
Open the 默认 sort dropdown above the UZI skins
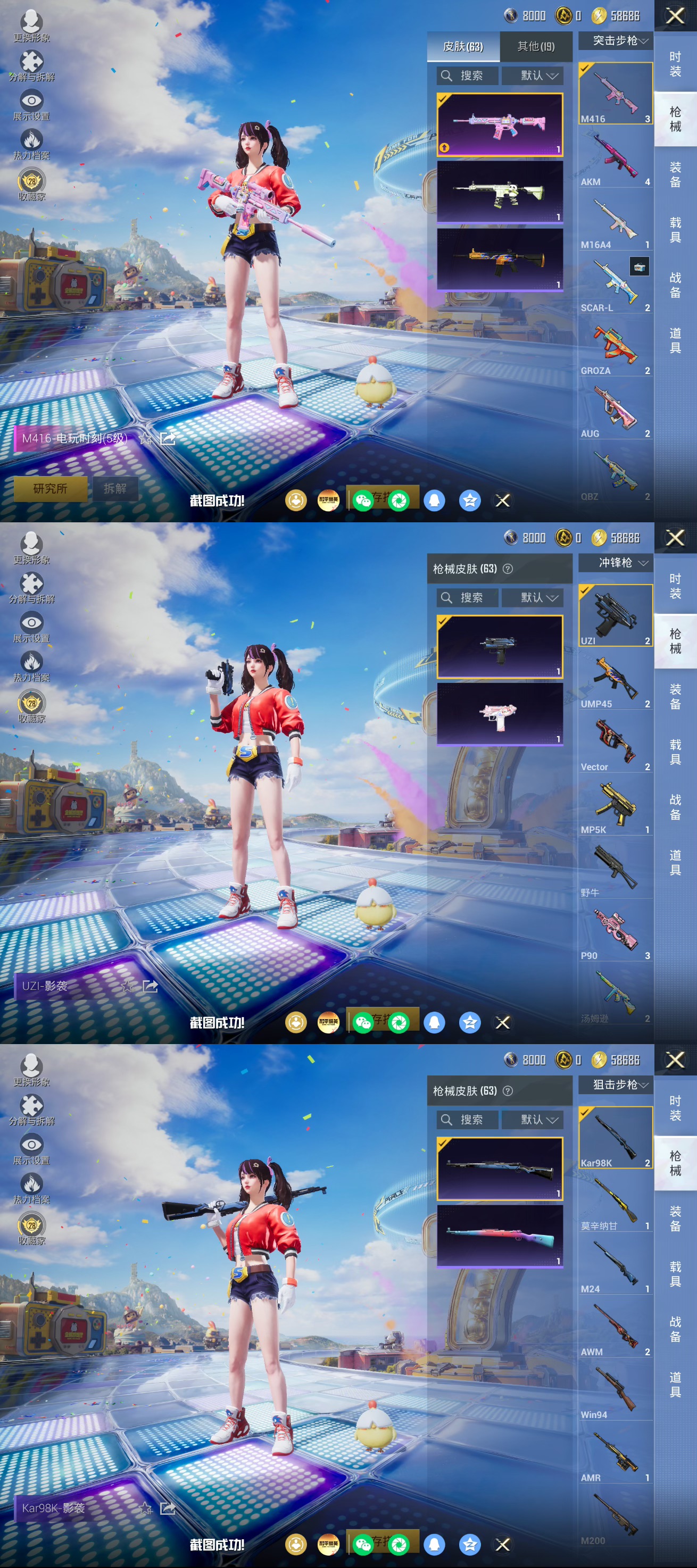533,598
